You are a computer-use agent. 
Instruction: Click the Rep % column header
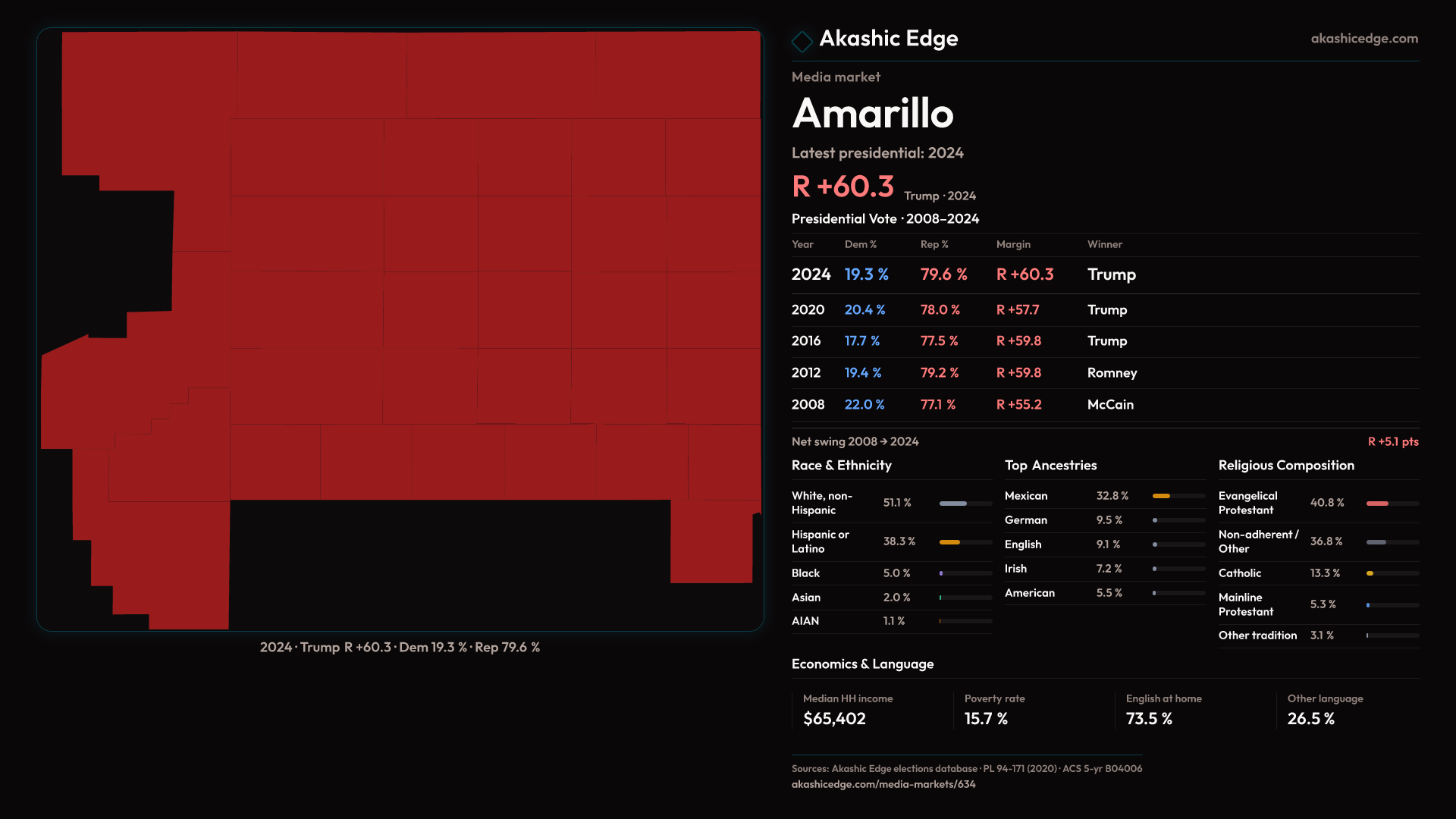[x=934, y=245]
